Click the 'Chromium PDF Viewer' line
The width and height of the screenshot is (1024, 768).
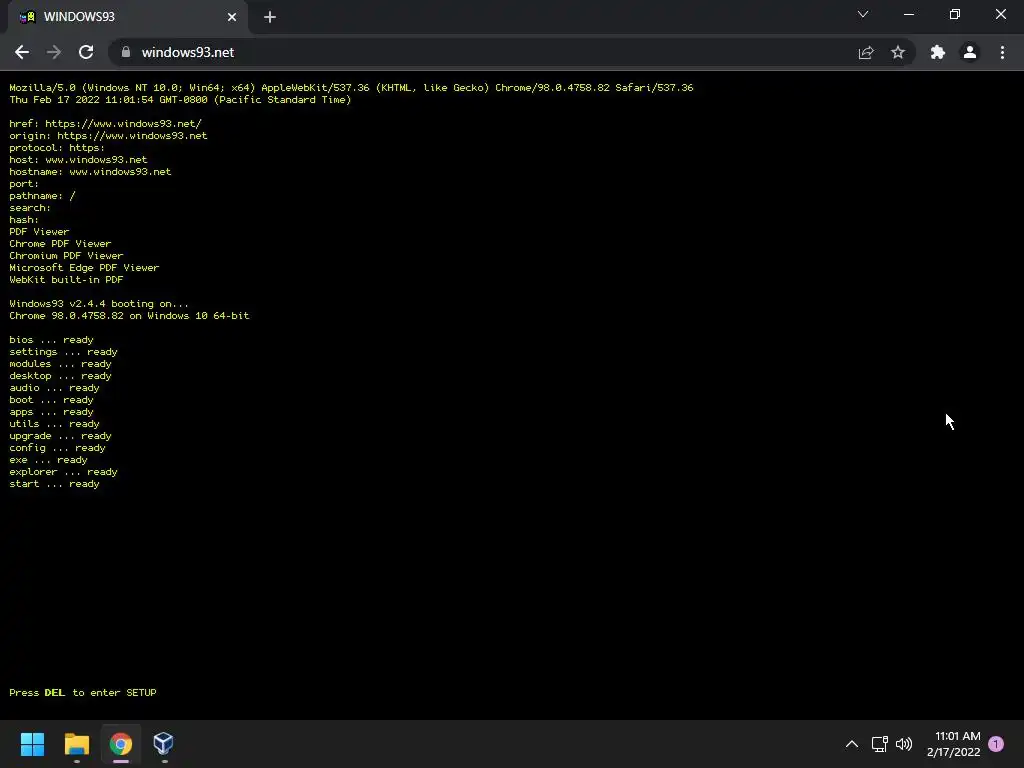(x=66, y=256)
